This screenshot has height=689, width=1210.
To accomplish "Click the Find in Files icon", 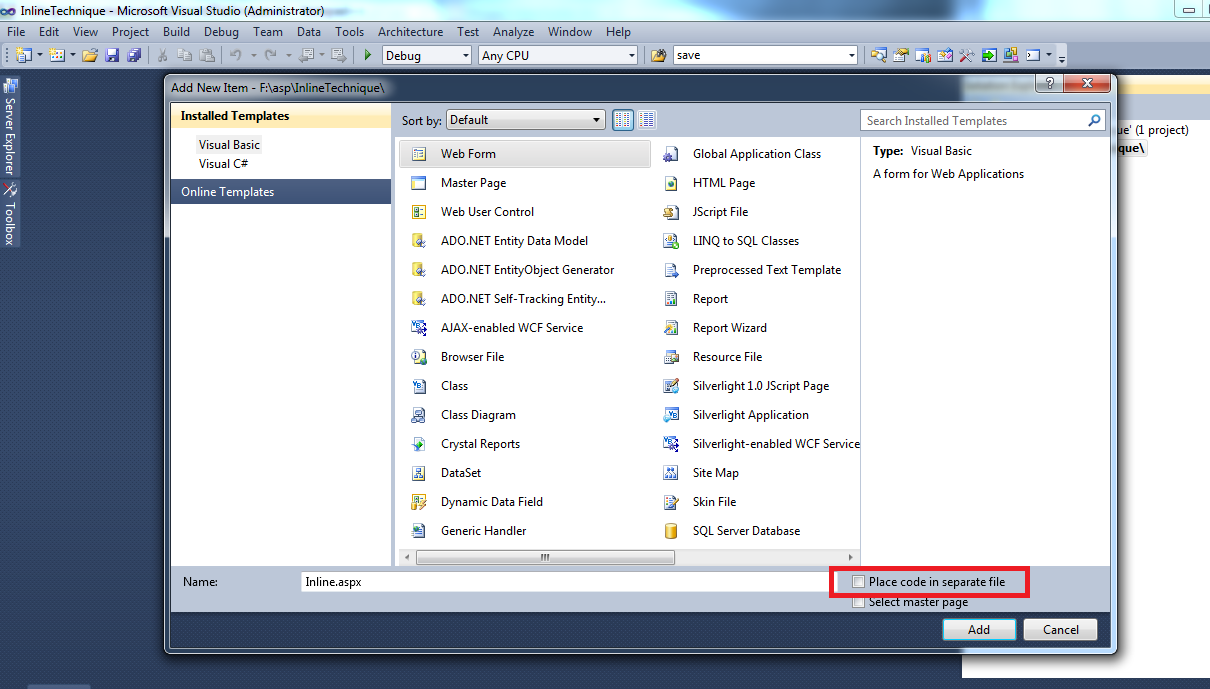I will click(x=658, y=55).
